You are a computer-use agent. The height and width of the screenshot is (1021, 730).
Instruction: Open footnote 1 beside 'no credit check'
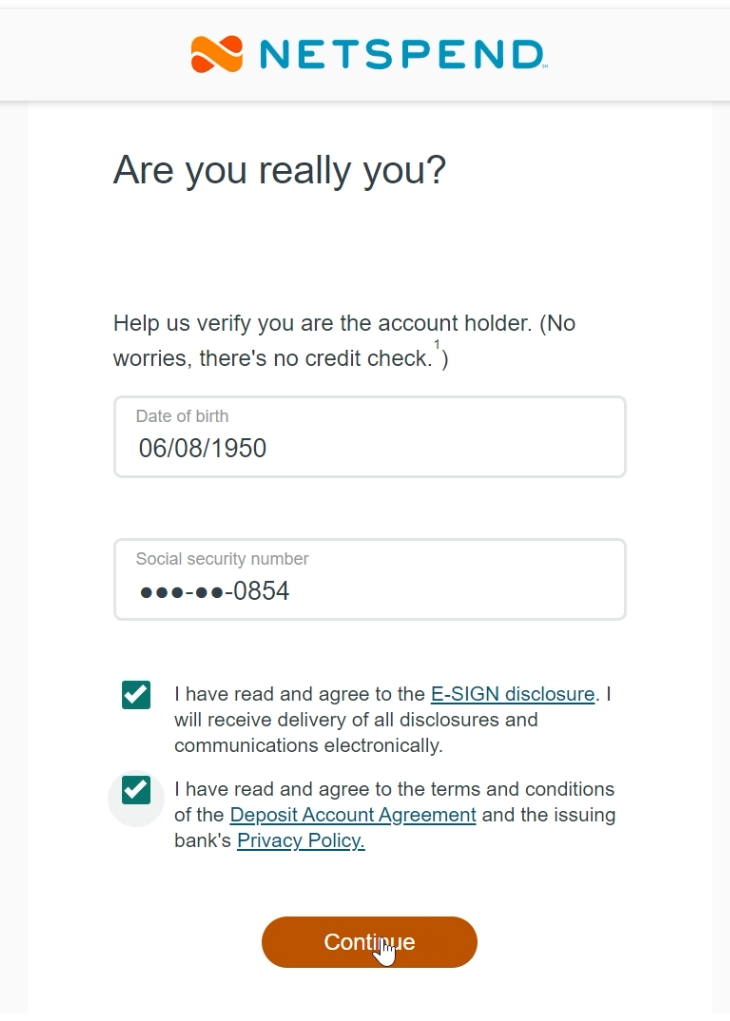(437, 345)
